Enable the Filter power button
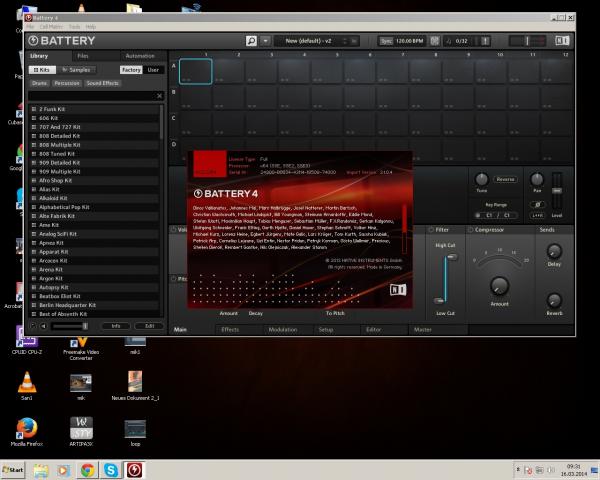 tap(431, 230)
